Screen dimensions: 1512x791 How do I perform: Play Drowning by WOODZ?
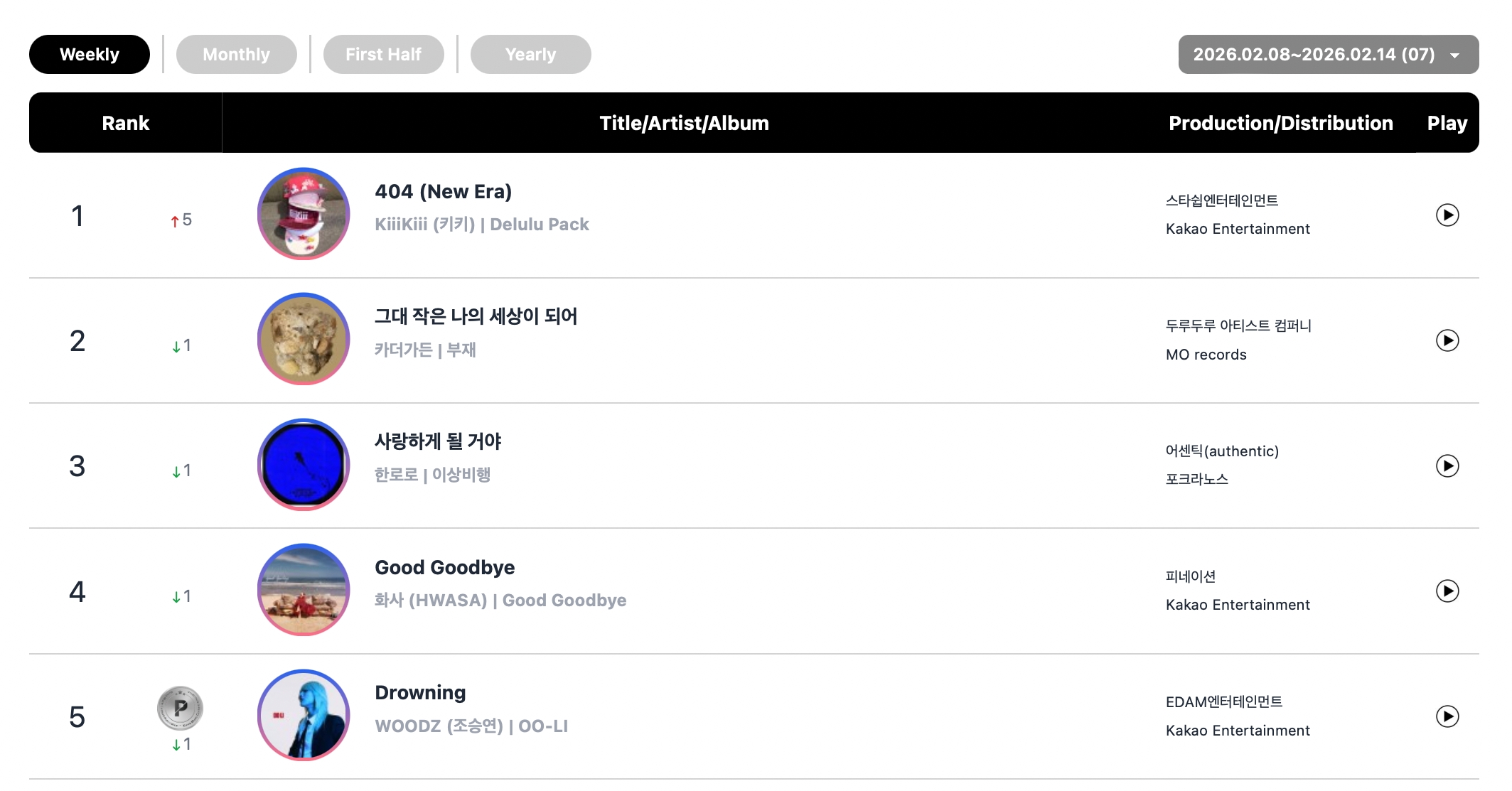click(x=1447, y=716)
